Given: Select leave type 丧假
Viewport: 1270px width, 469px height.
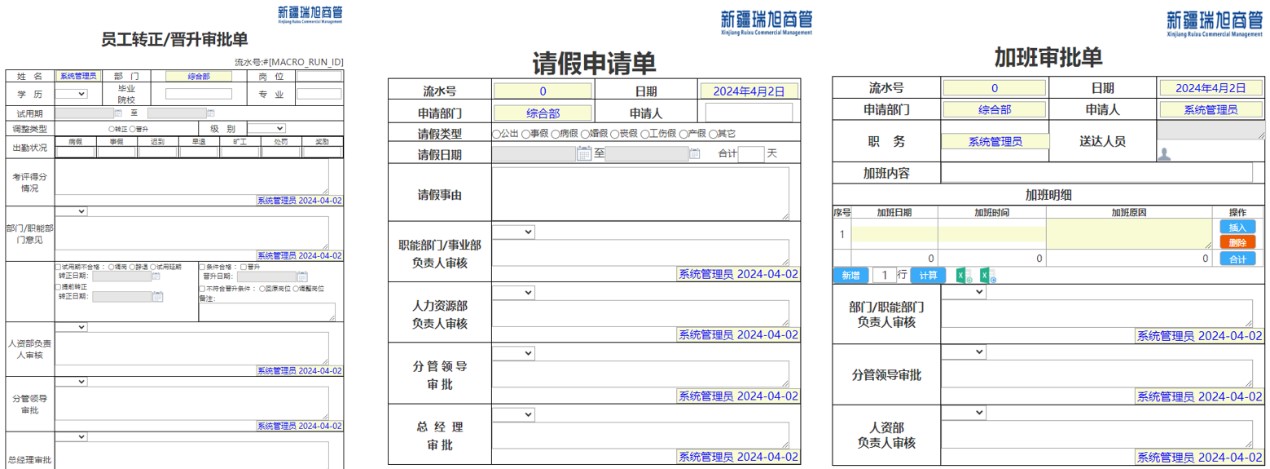Looking at the screenshot, I should [616, 133].
